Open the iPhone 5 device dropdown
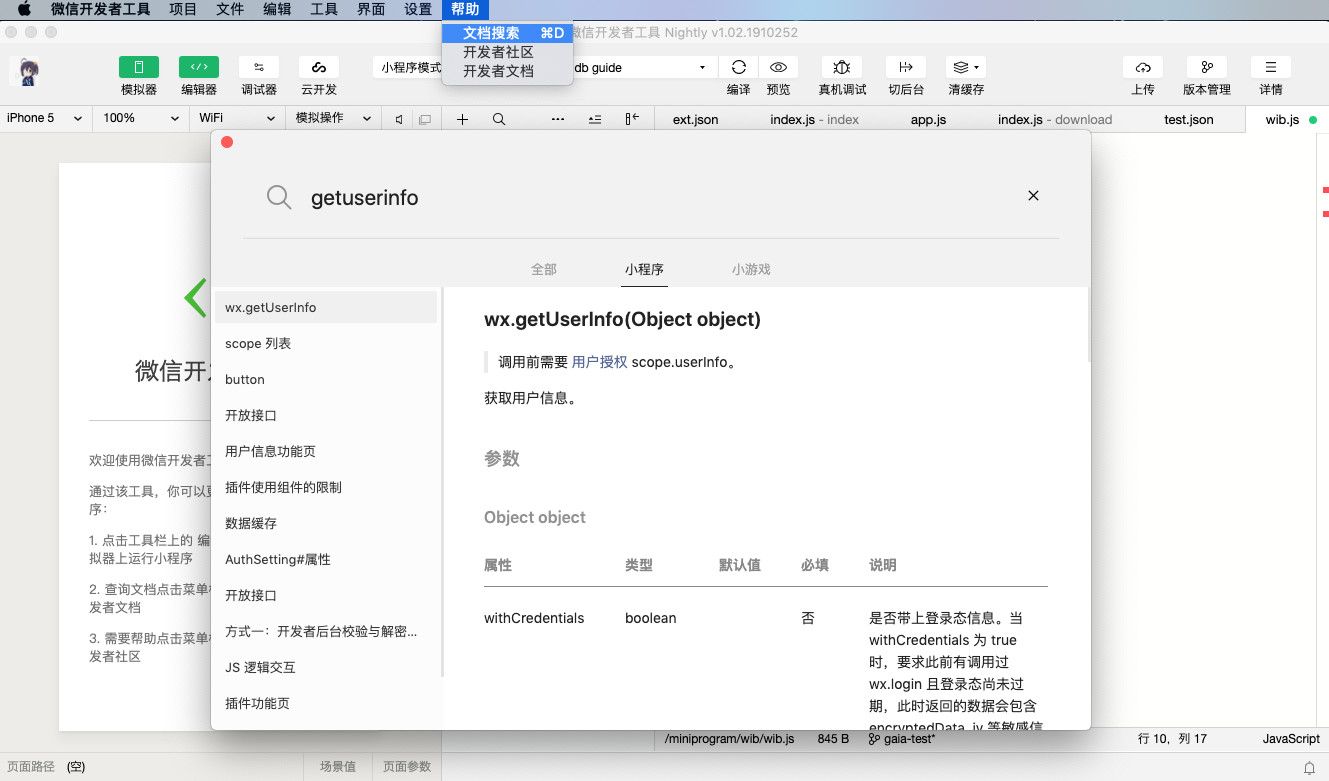The height and width of the screenshot is (781, 1329). [45, 118]
